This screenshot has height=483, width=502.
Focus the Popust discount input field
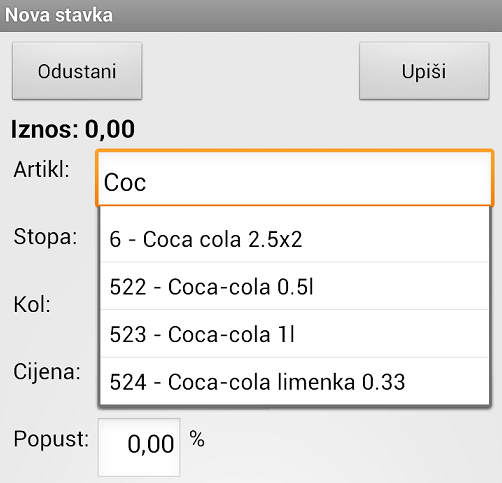tap(139, 447)
